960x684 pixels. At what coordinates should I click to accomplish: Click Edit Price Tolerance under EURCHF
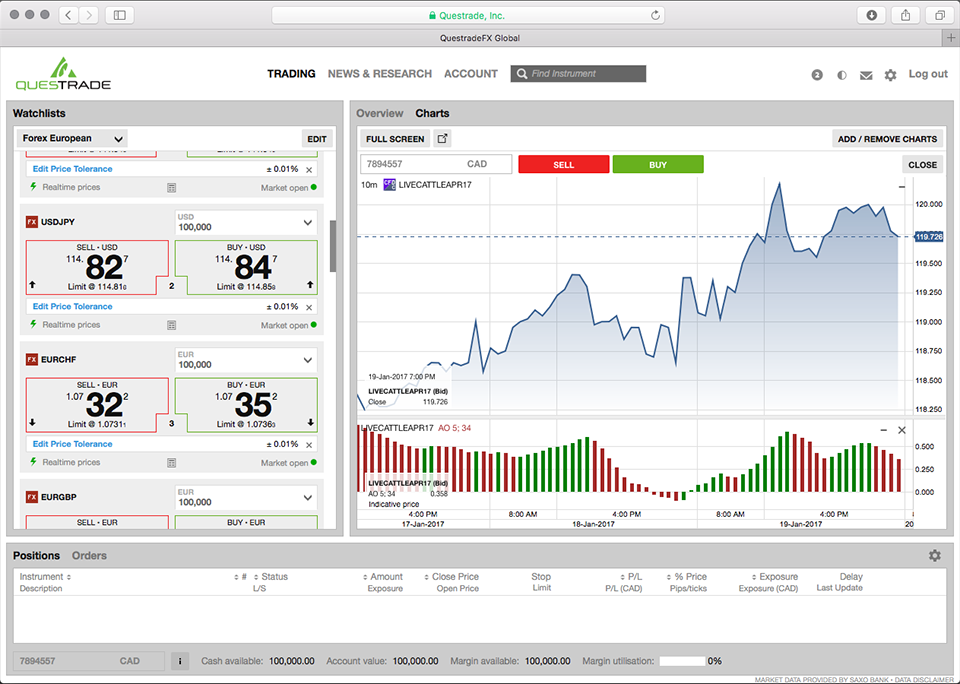coord(72,444)
